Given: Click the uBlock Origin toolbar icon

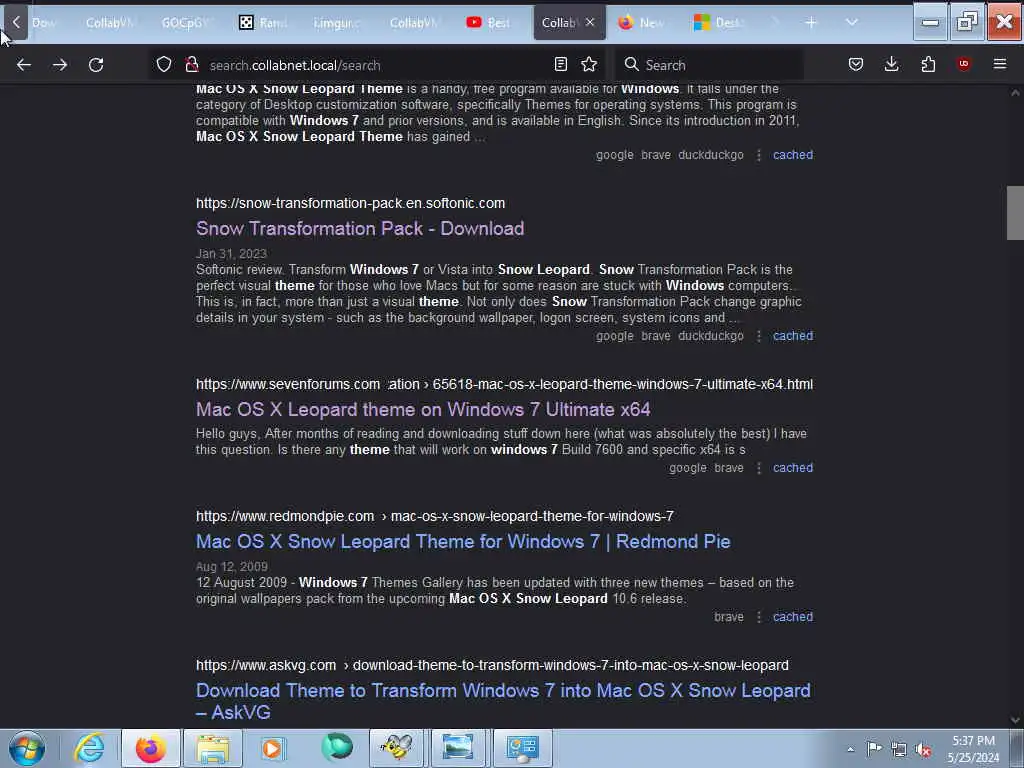Looking at the screenshot, I should click(x=963, y=64).
